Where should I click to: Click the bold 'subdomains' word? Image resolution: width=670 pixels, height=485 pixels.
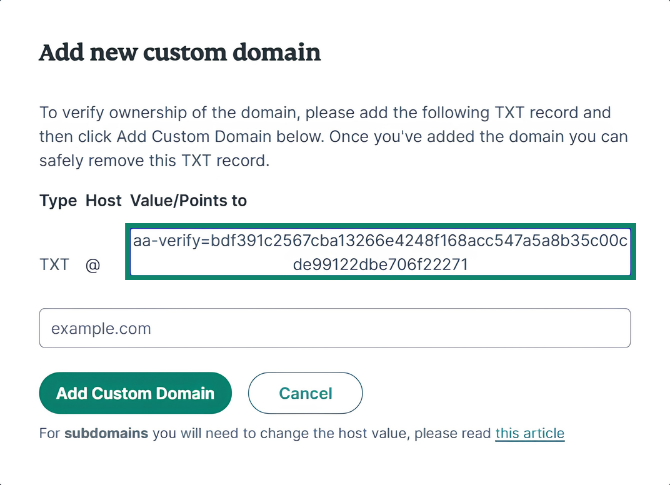coord(106,433)
